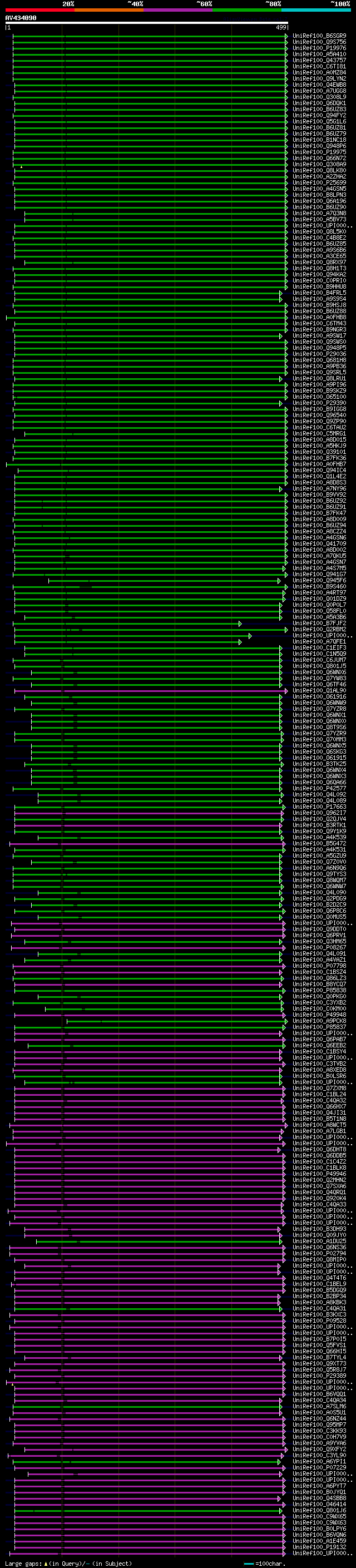Select hit label UniRef100_B9HHU8

pos(319,286)
